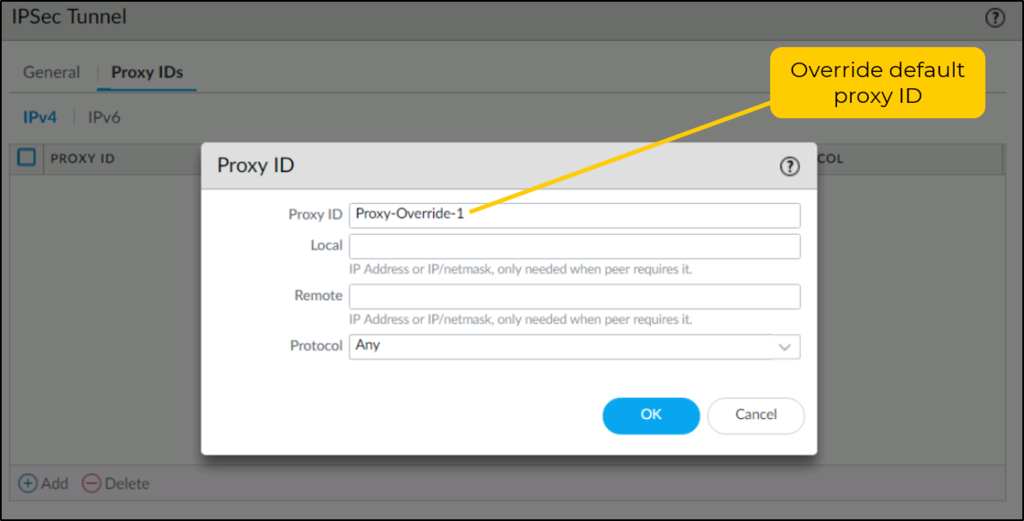This screenshot has width=1024, height=521.
Task: Open the Protocol dropdown showing Any
Action: (575, 347)
